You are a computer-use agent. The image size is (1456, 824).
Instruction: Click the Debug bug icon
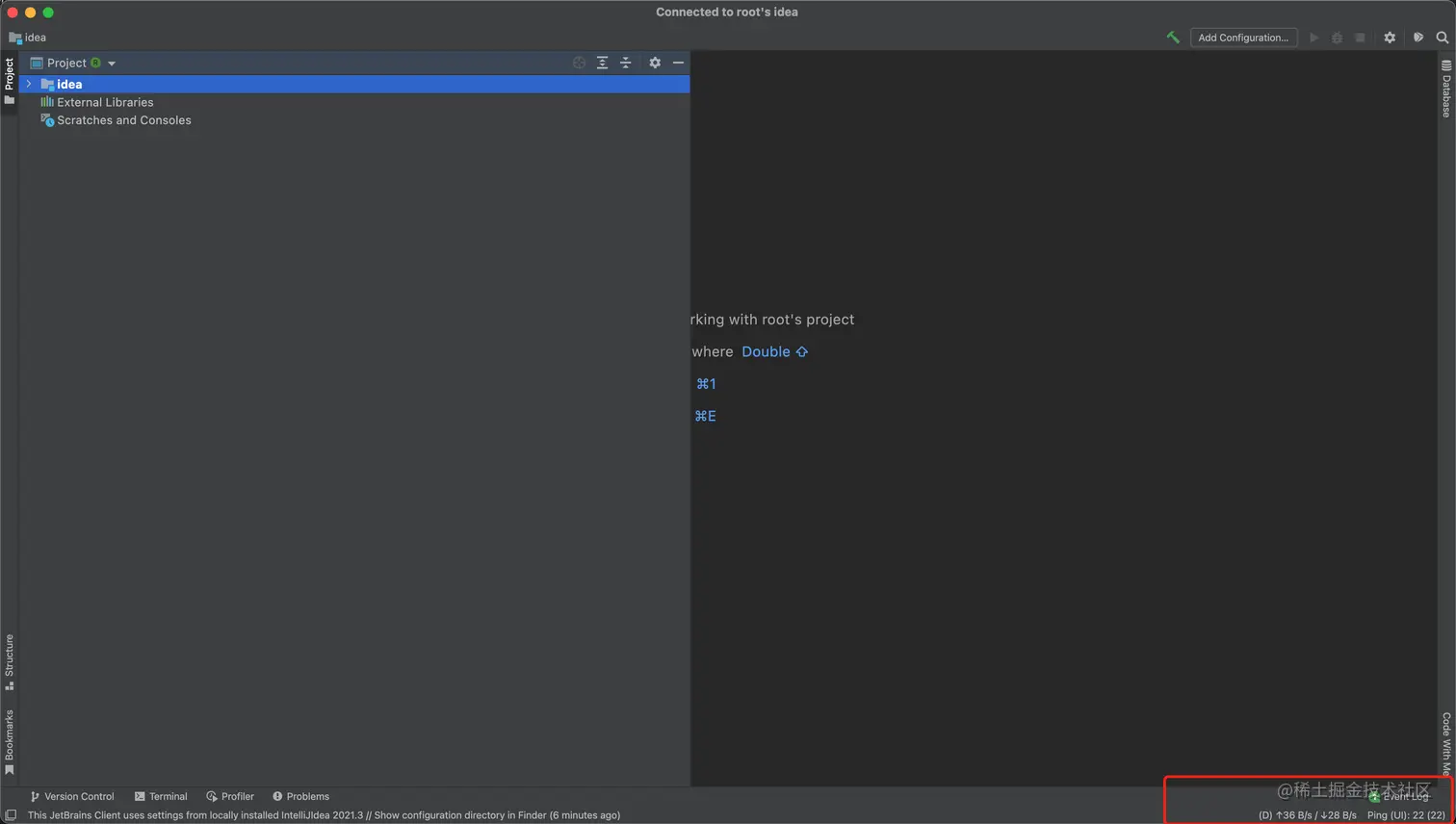[x=1337, y=38]
